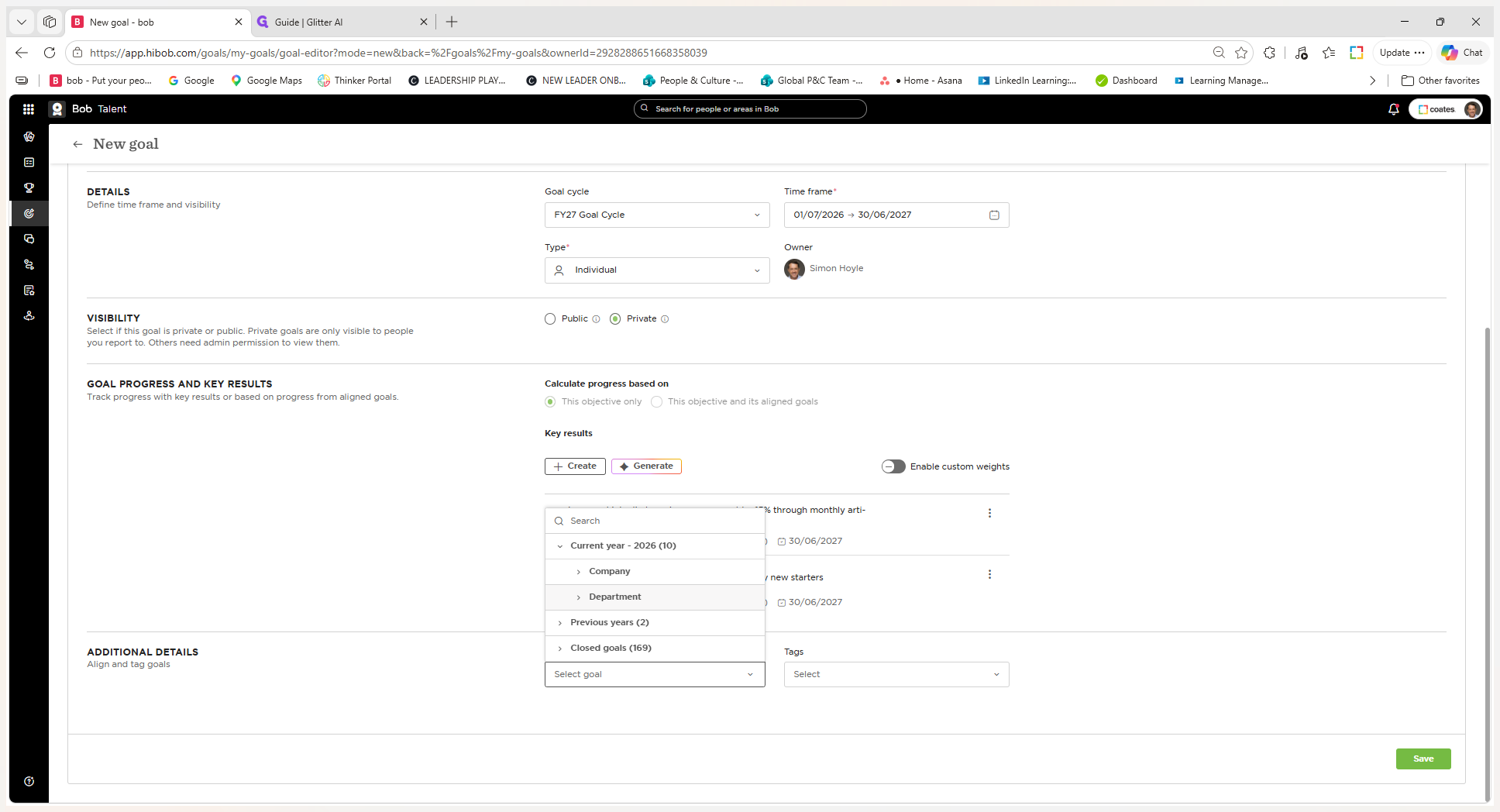Click Generate key results button
The image size is (1500, 812).
coord(646,466)
